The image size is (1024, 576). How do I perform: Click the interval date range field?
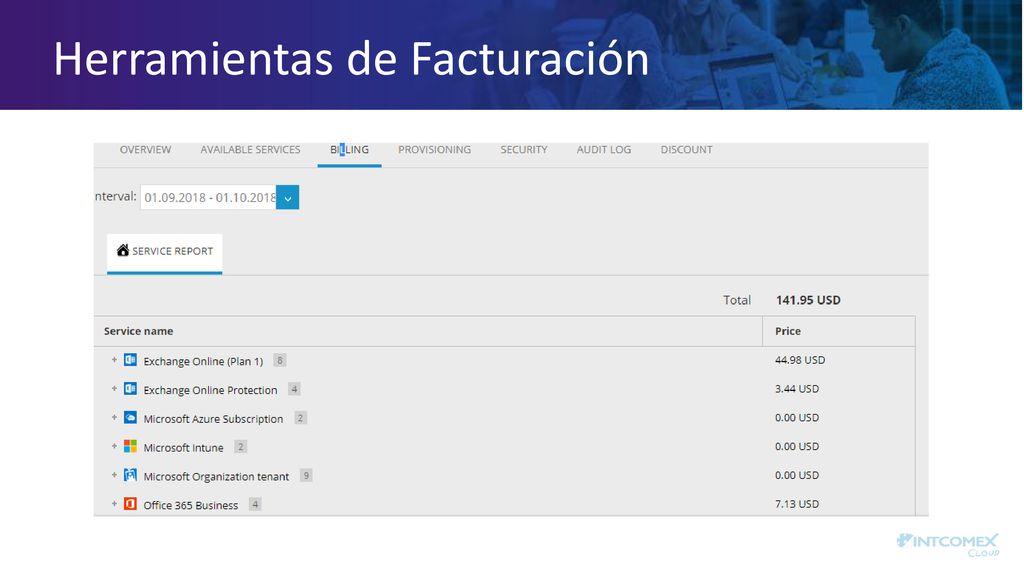pos(208,198)
